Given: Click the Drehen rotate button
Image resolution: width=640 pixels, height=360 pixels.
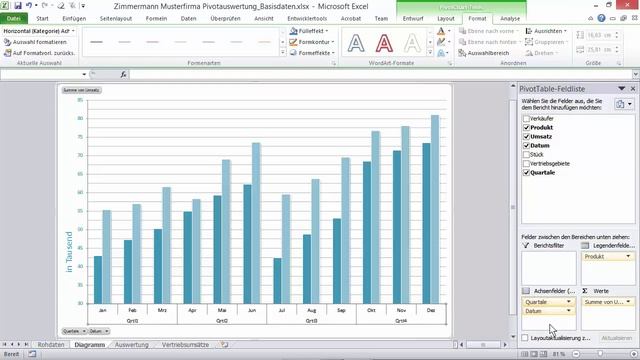Looking at the screenshot, I should (541, 53).
